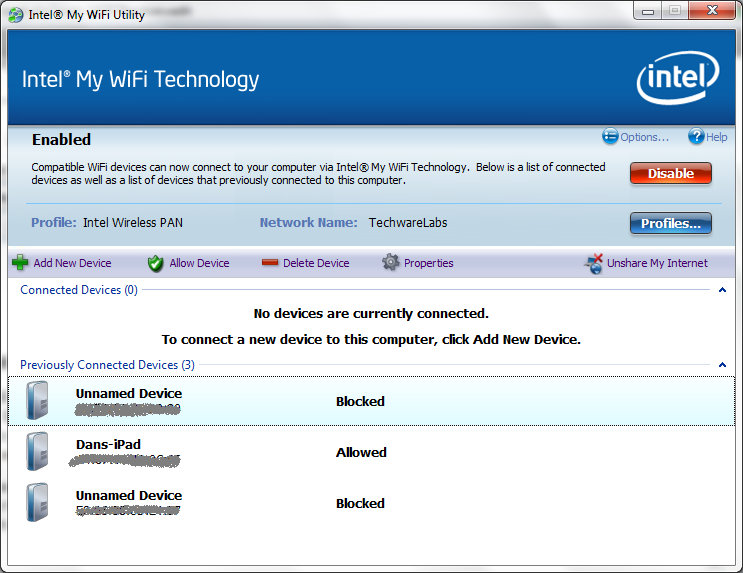The width and height of the screenshot is (743, 573).
Task: Click the Intel logo in the header
Action: click(678, 78)
